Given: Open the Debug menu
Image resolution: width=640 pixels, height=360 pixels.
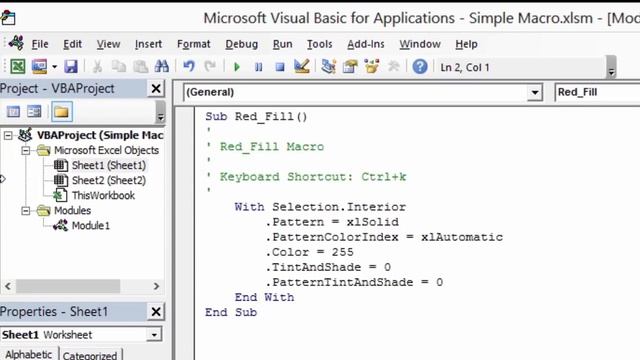Looking at the screenshot, I should tap(242, 44).
